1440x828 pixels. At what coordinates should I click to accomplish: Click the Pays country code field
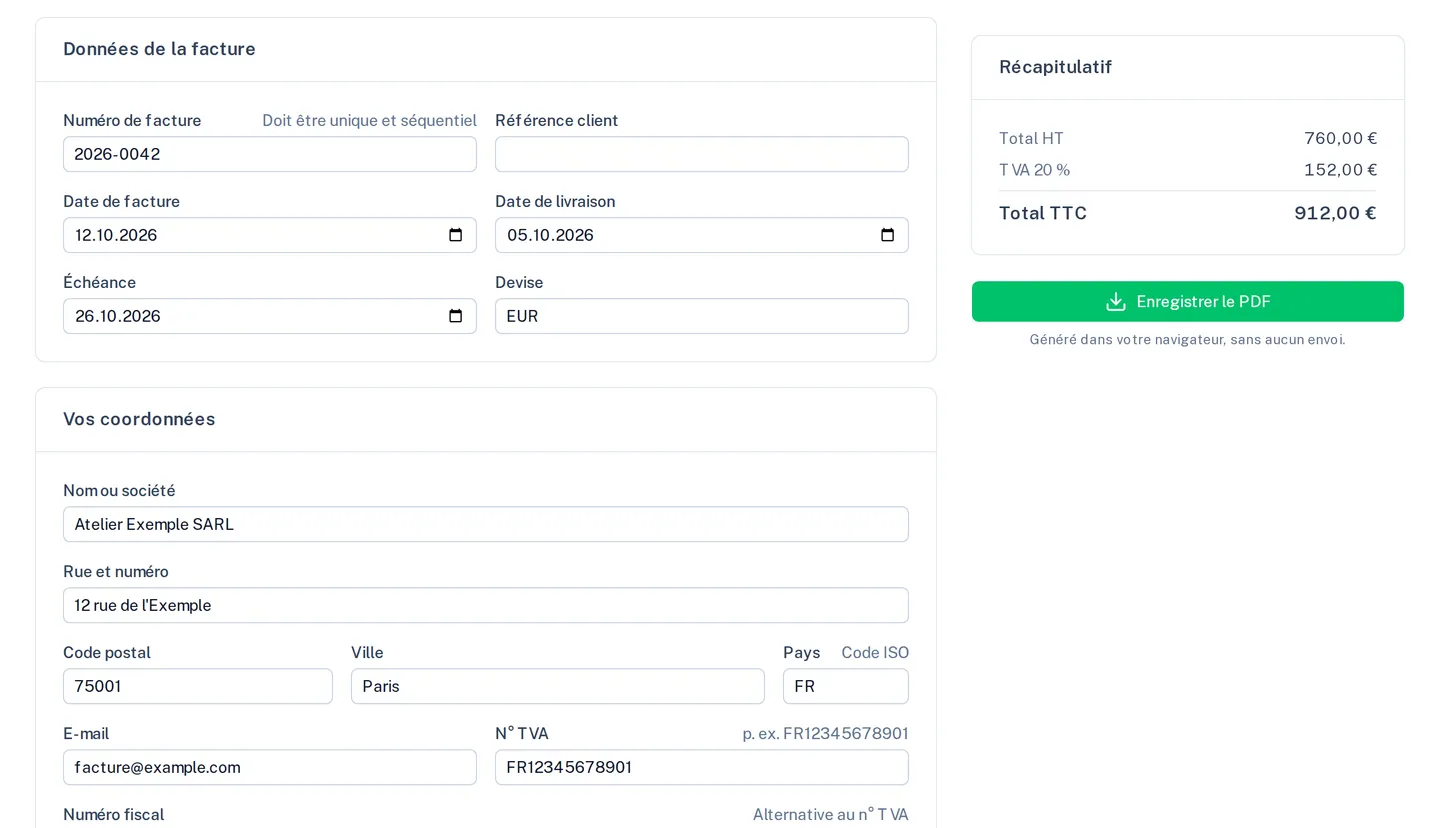846,686
